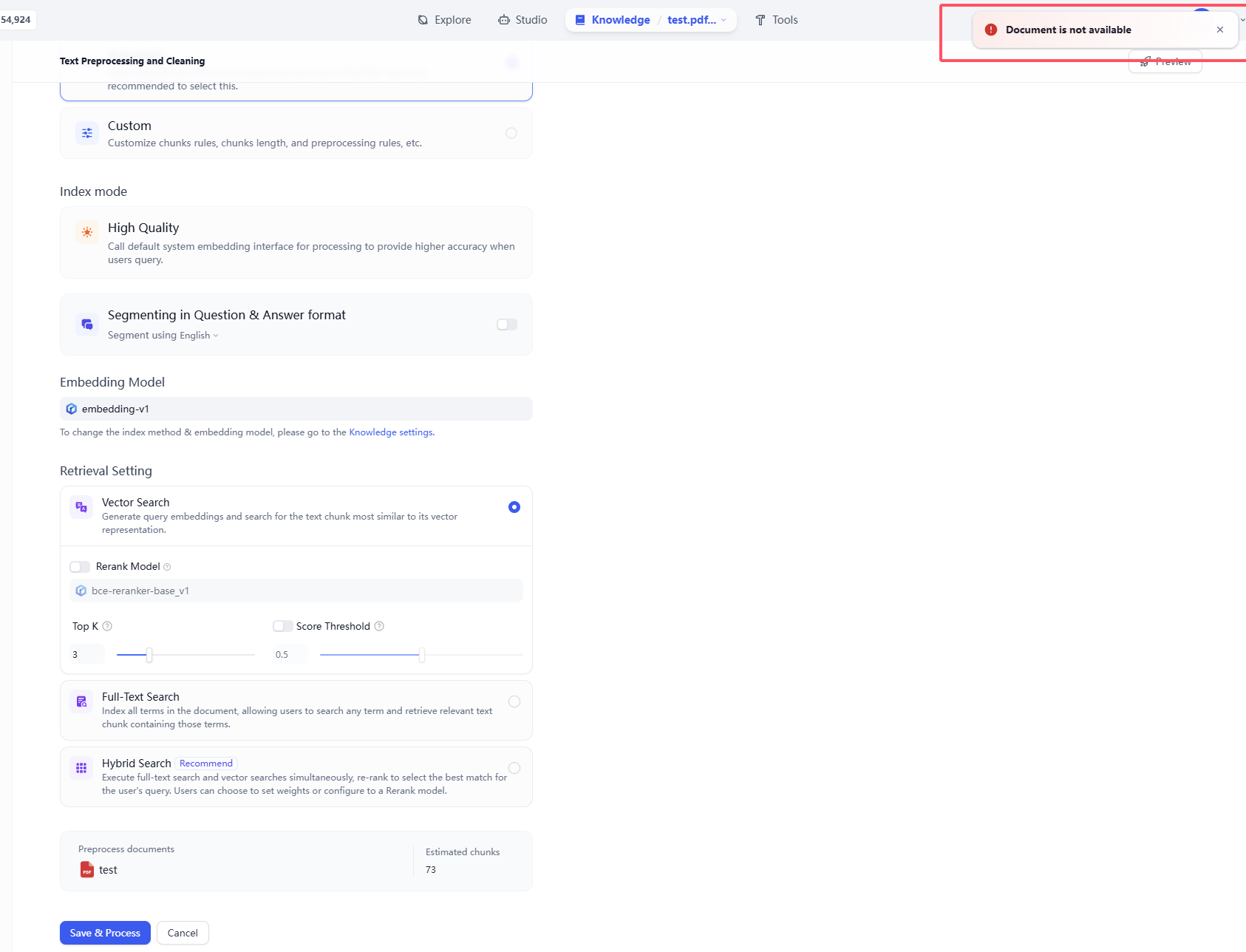The image size is (1246, 952).
Task: Open the bce-reranker-base_v1 model selector
Action: [296, 591]
